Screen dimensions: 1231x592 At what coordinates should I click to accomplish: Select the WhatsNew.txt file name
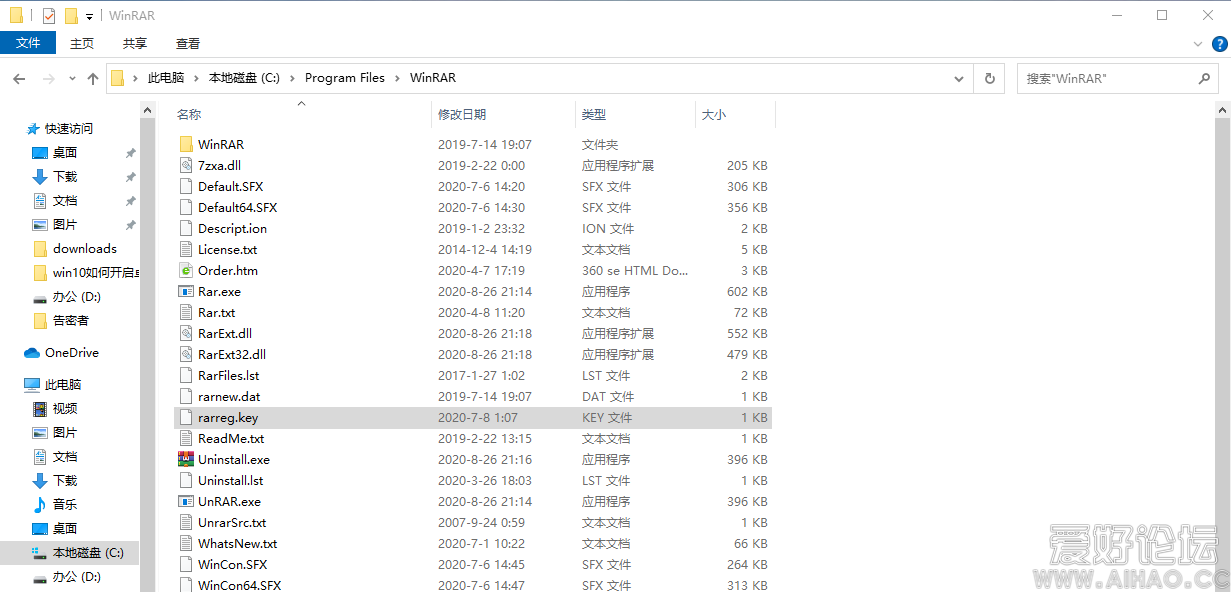click(237, 544)
